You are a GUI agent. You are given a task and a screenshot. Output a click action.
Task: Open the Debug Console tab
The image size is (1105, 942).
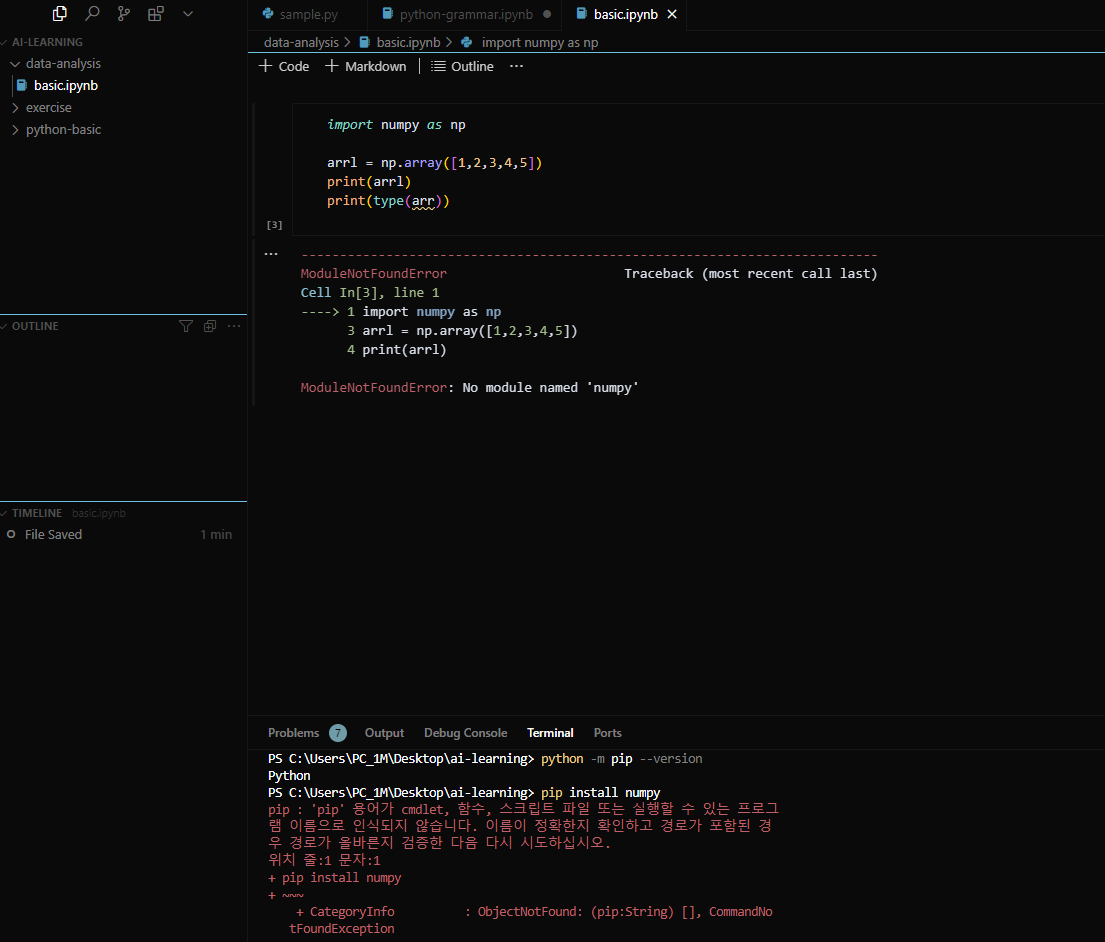[466, 733]
